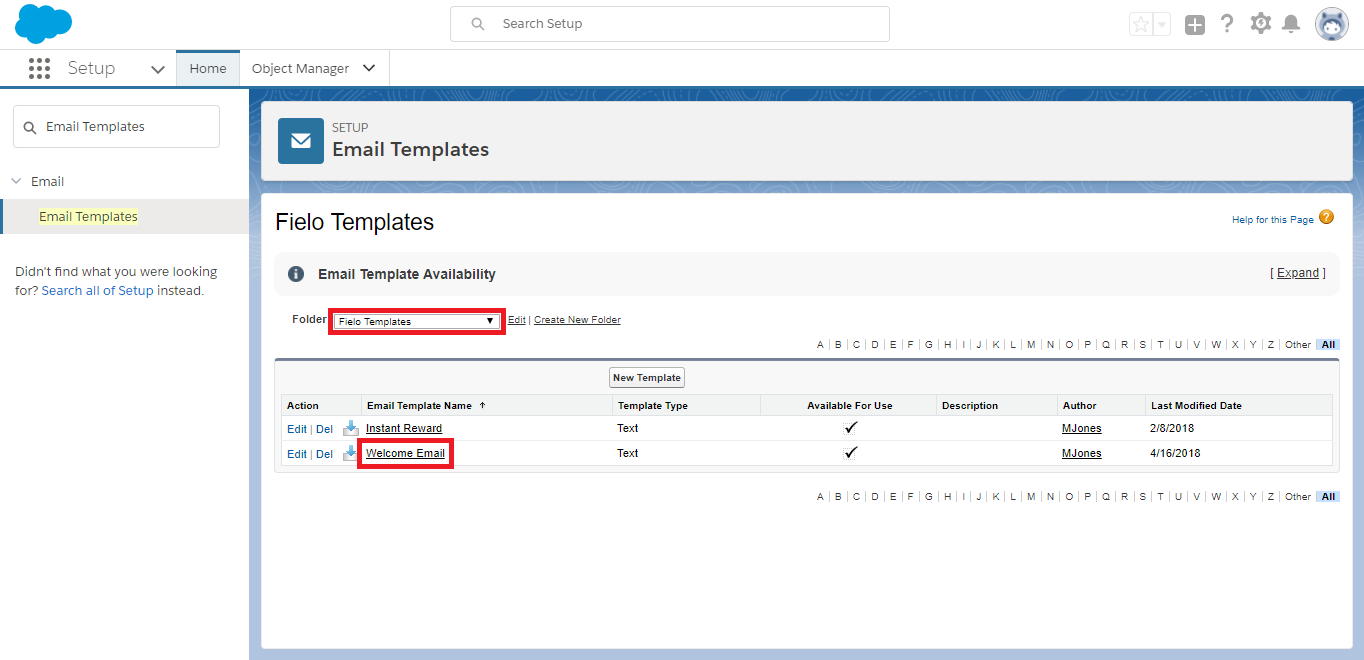Click the Help for this Page link

coord(1273,220)
